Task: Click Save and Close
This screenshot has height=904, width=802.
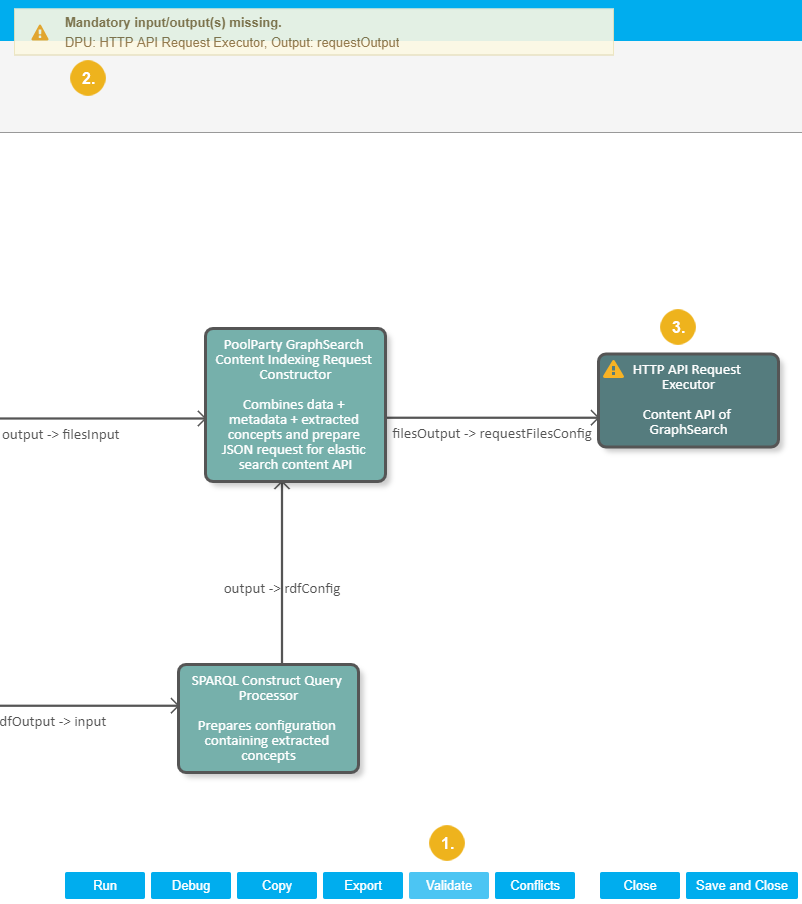Action: [742, 885]
